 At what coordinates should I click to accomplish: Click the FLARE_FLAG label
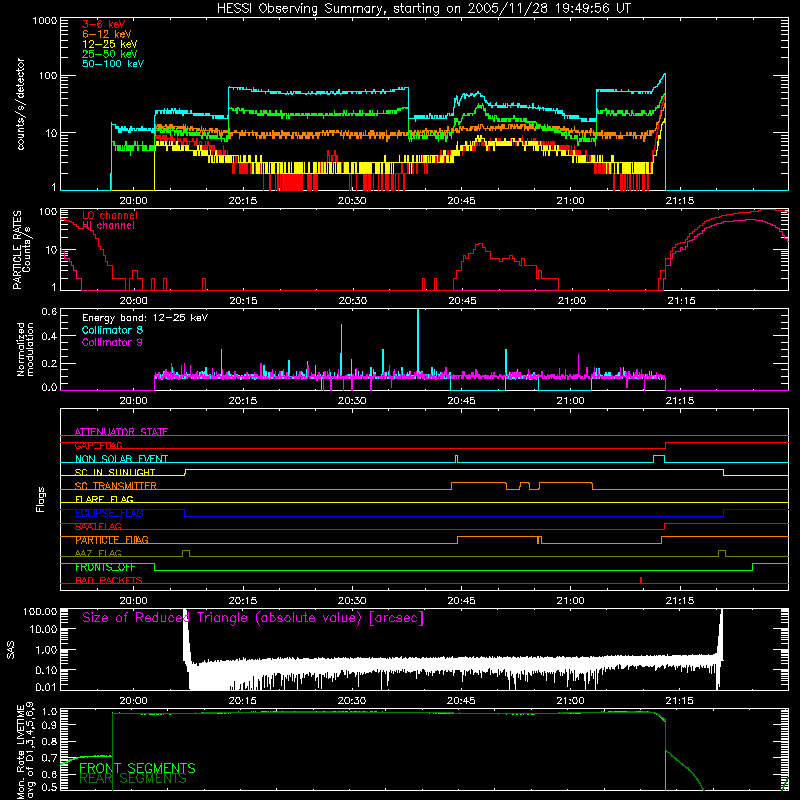pyautogui.click(x=104, y=499)
